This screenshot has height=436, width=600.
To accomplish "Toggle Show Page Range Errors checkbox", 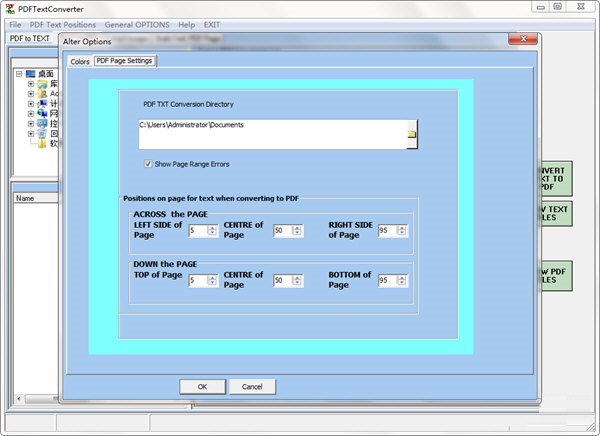I will (x=148, y=164).
